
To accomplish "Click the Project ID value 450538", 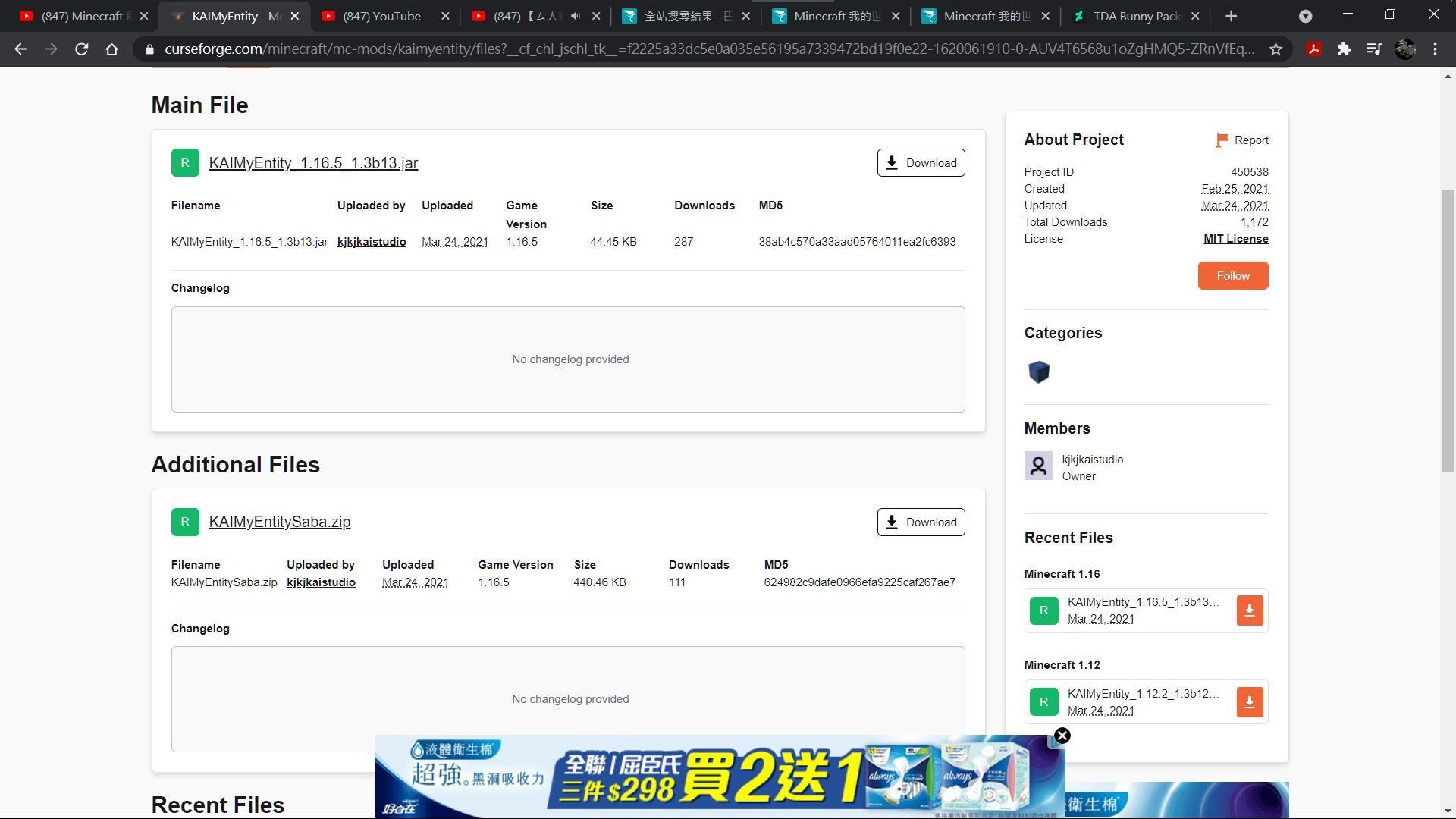I will point(1249,172).
